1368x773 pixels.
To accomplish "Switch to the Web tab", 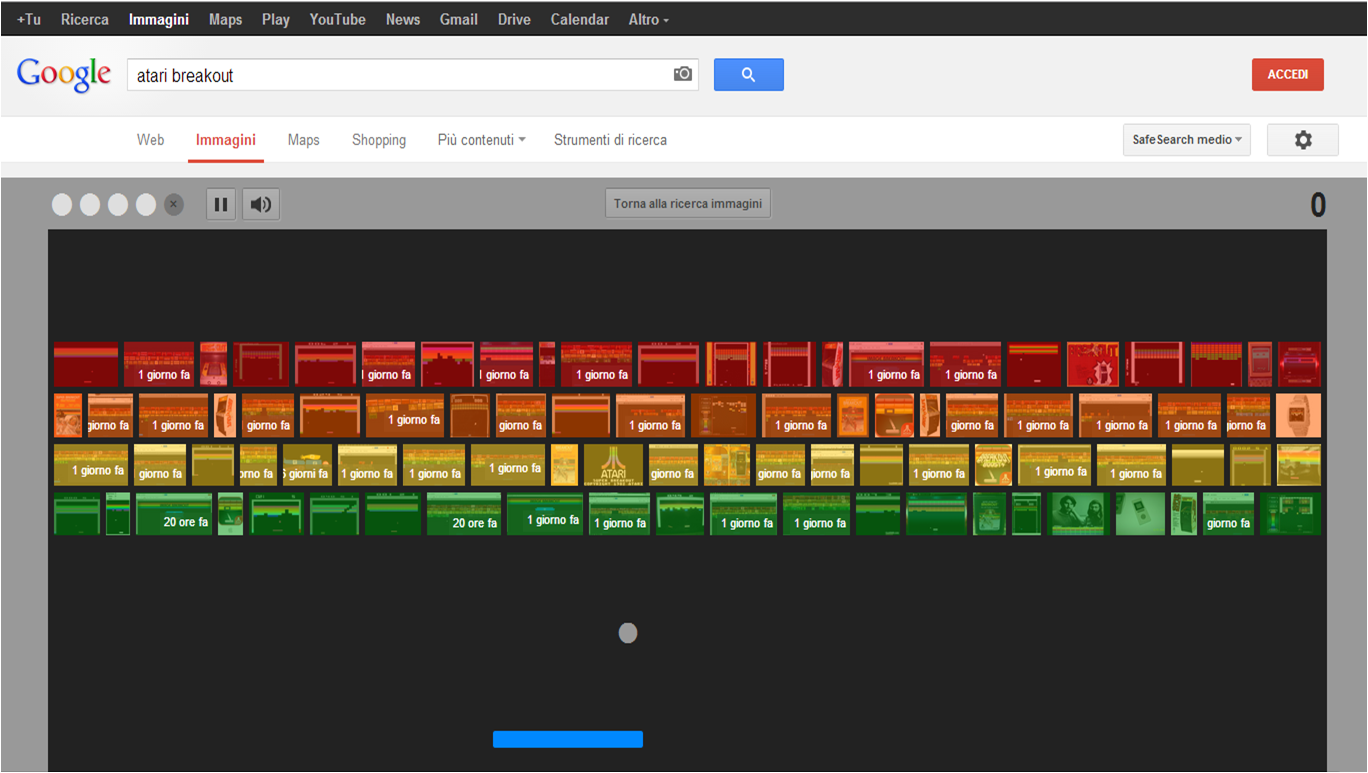I will click(x=150, y=139).
